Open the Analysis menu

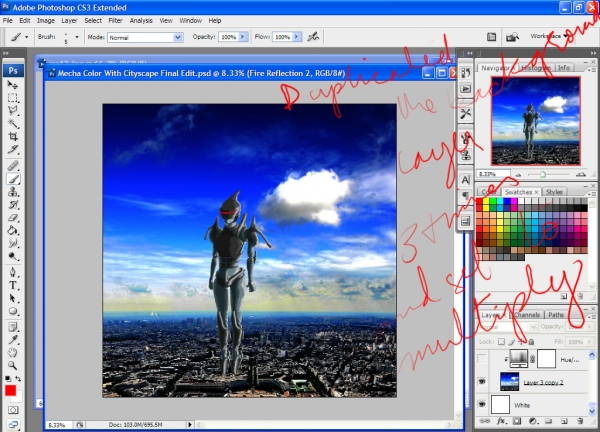141,21
